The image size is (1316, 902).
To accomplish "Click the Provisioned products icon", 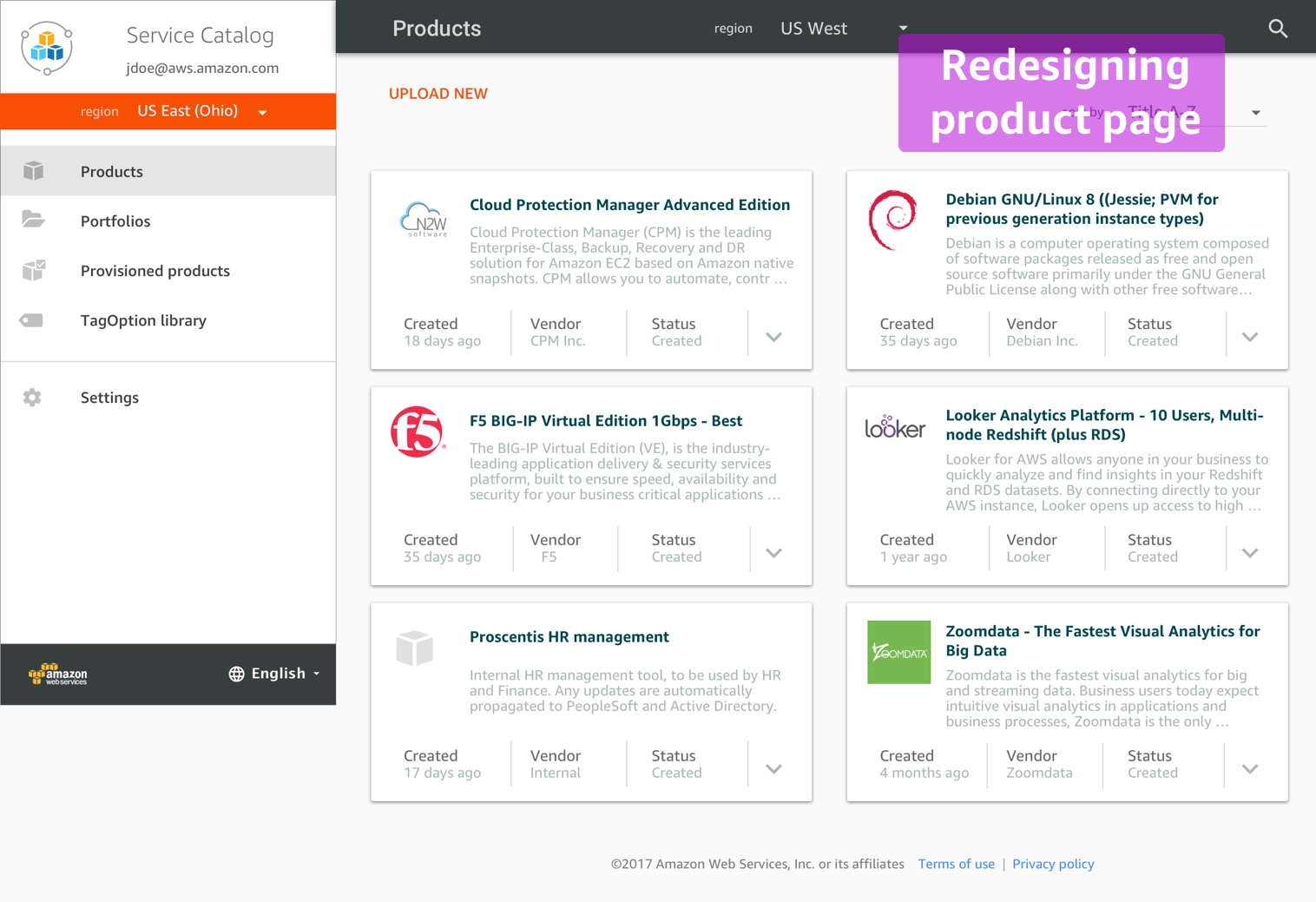I will click(34, 270).
